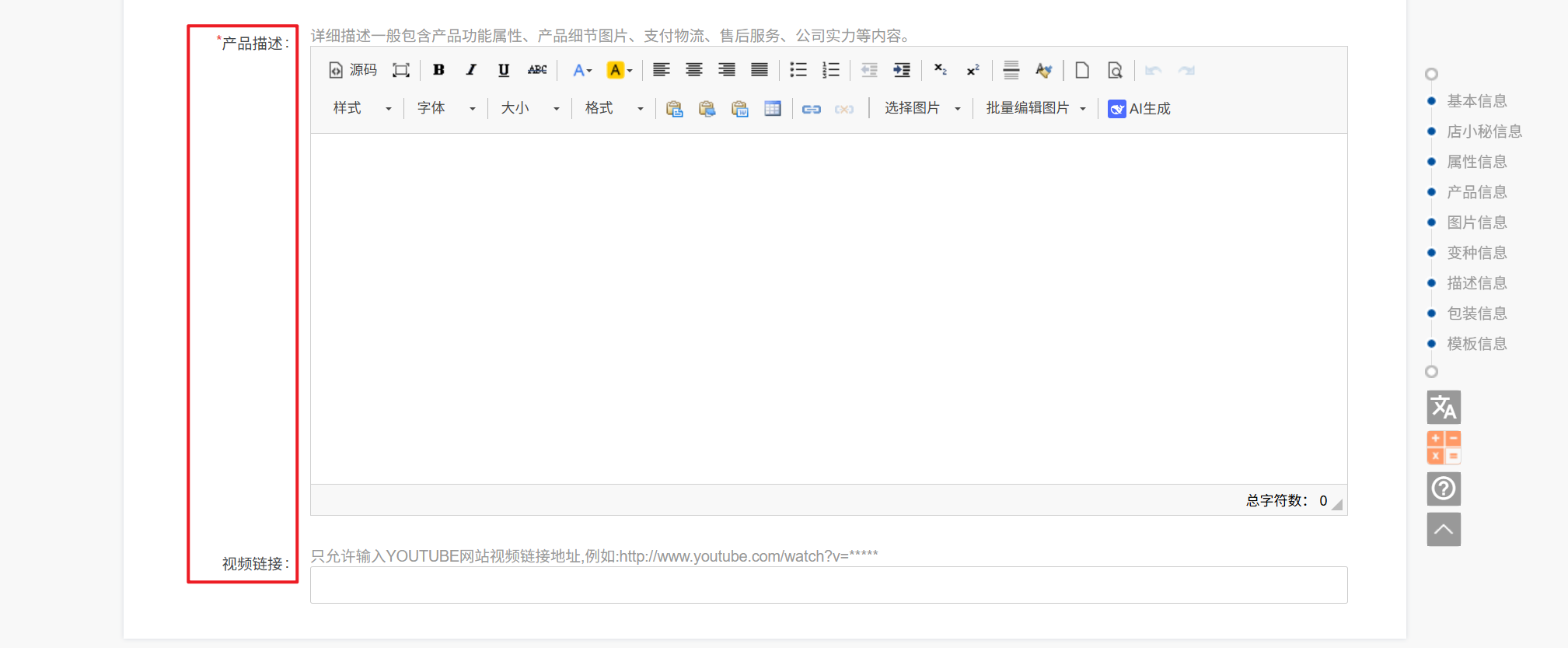1568x648 pixels.
Task: Click the insert hyperlink icon
Action: (x=811, y=109)
